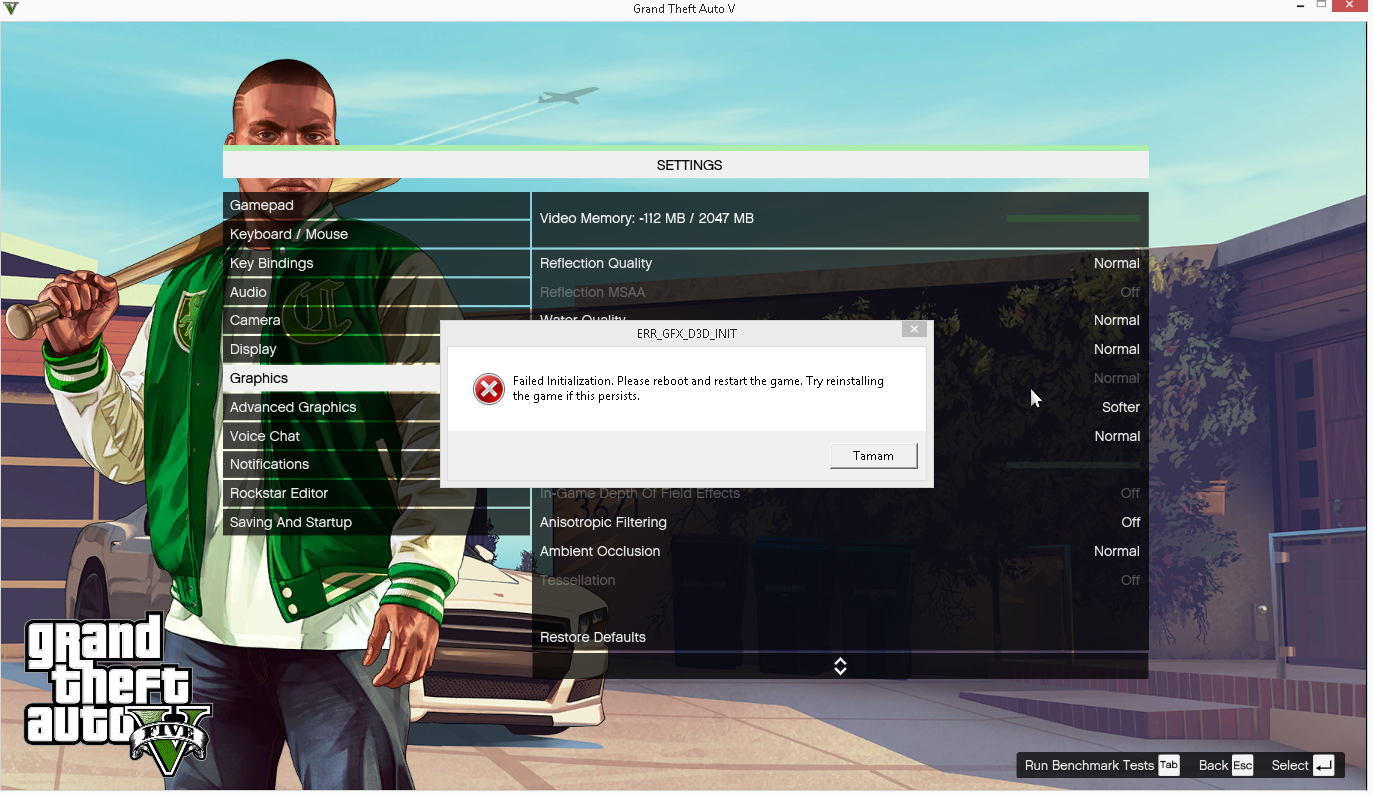Viewport: 1373px width, 795px height.
Task: Click the Enter key icon beside Select
Action: coord(1324,765)
